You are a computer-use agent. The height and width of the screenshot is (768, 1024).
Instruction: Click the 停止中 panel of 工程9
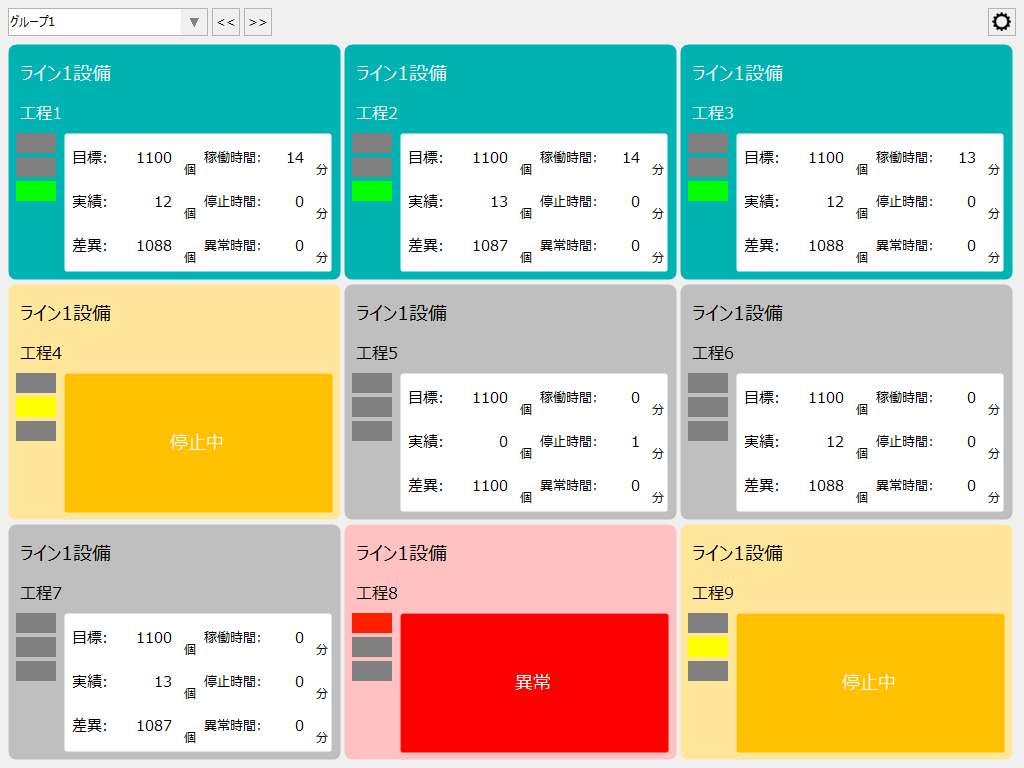869,682
